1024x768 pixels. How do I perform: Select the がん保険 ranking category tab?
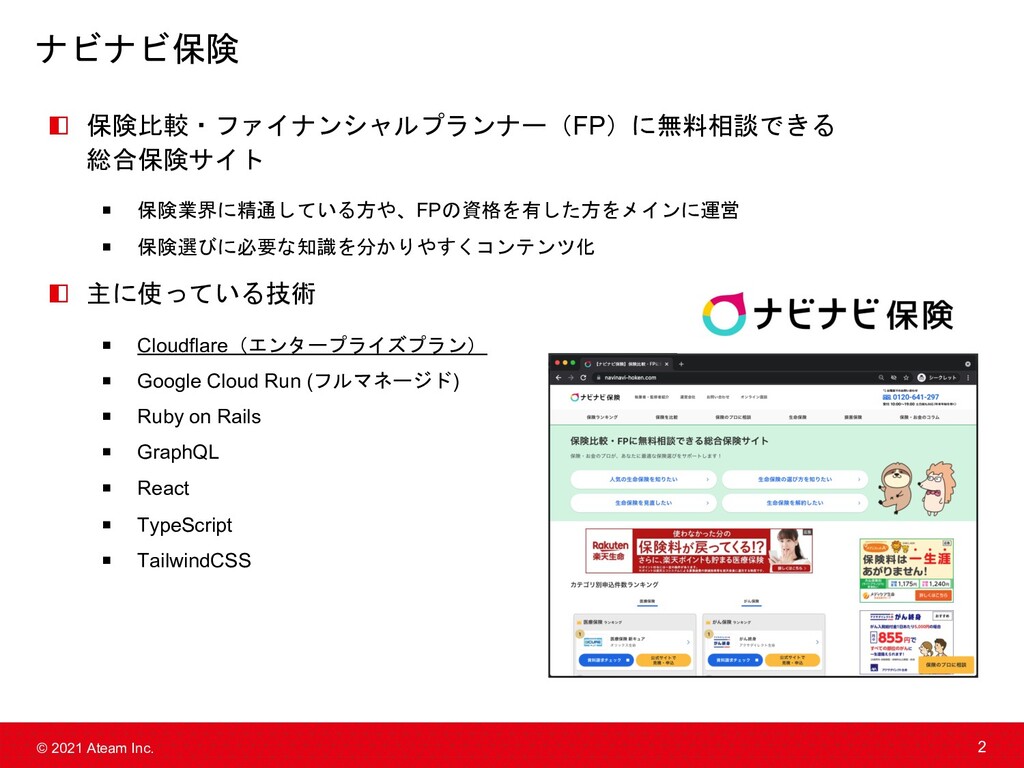[x=751, y=601]
